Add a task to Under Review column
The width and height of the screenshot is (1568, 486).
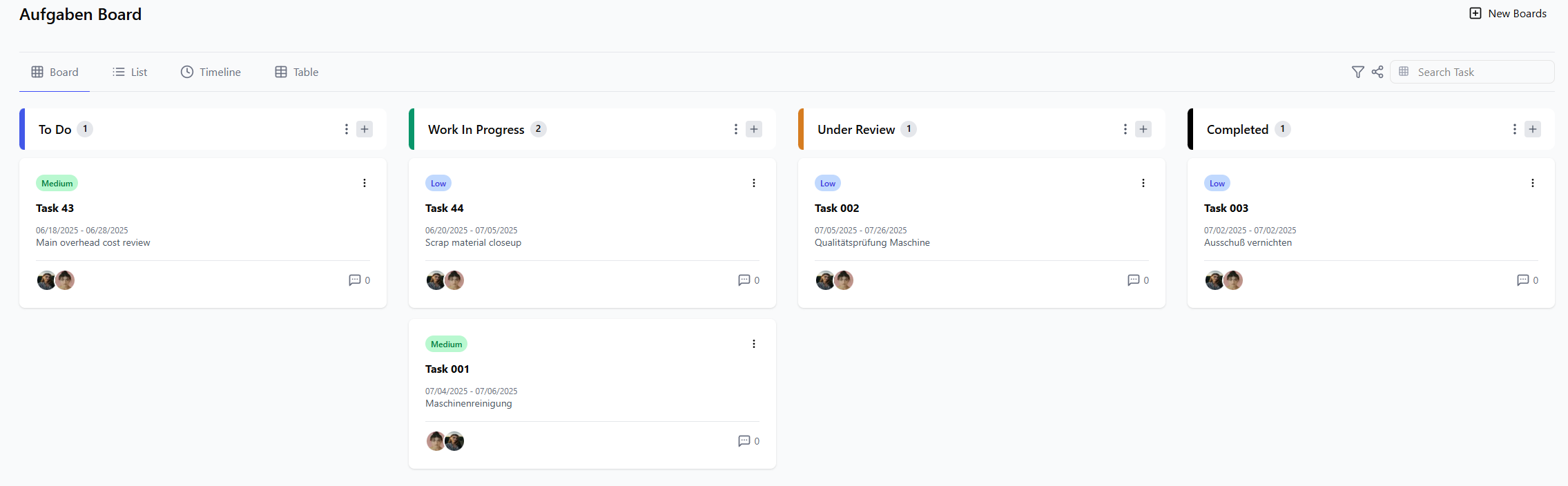click(1143, 129)
